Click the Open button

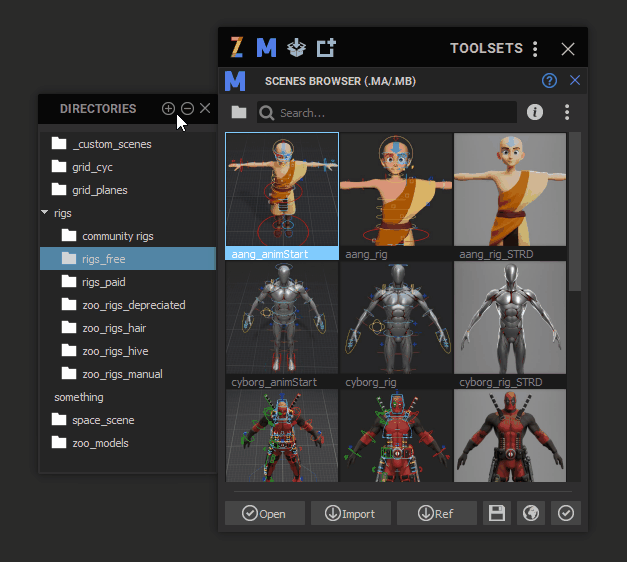tap(265, 513)
